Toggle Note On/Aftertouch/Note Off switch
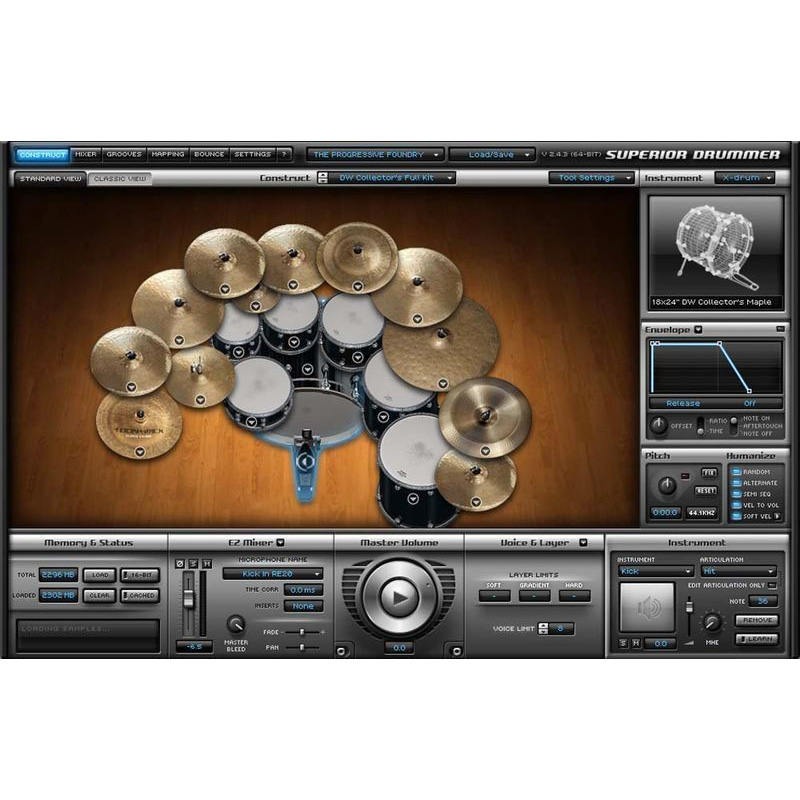 point(734,426)
